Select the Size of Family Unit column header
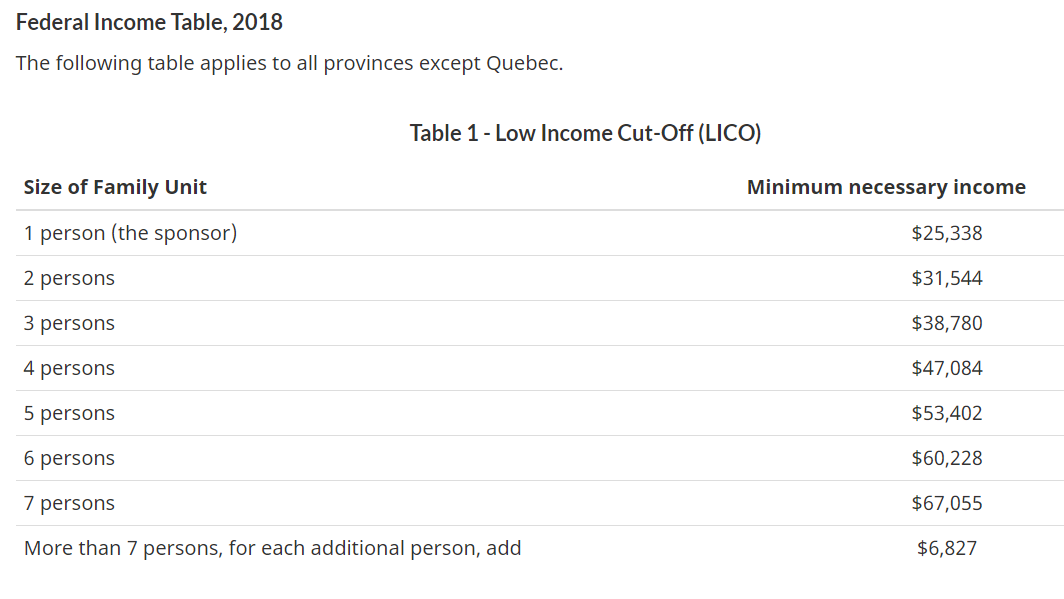1064x599 pixels. (115, 187)
